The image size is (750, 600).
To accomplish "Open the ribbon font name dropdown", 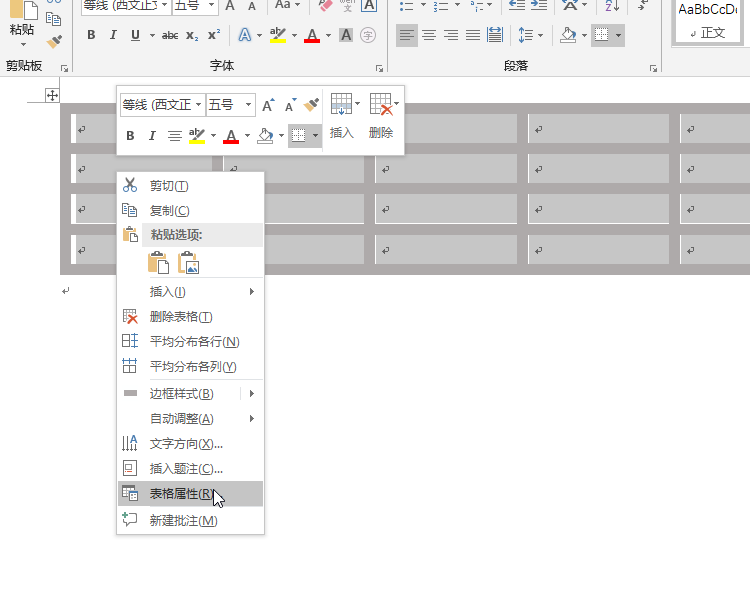I will click(165, 5).
